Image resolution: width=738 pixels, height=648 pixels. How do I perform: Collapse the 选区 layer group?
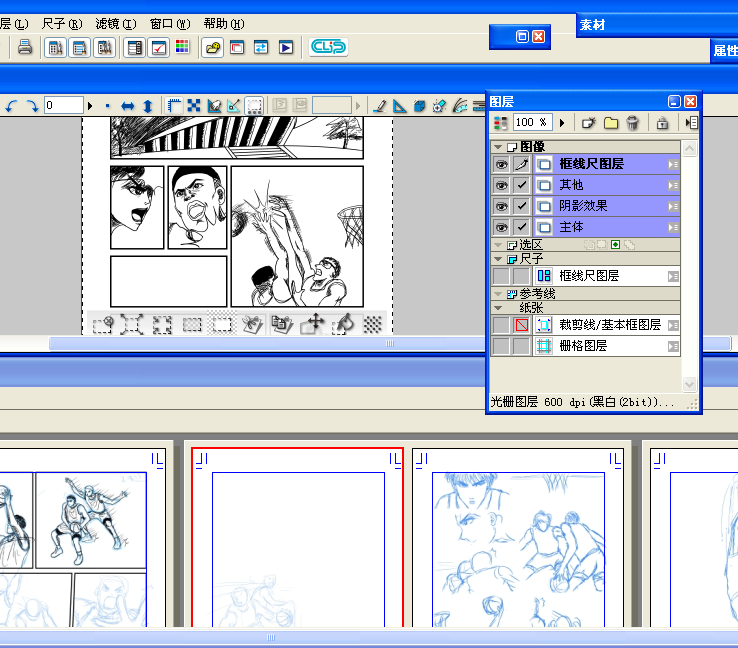tap(498, 245)
